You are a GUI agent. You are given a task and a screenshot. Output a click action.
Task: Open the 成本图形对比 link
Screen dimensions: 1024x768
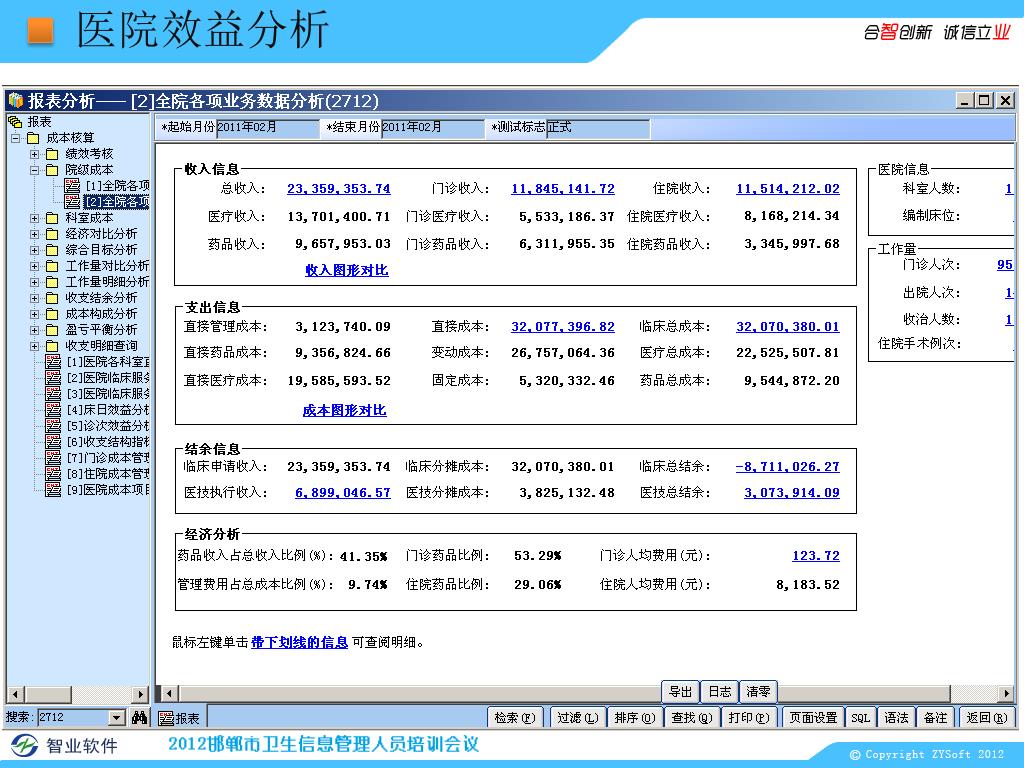pyautogui.click(x=344, y=411)
